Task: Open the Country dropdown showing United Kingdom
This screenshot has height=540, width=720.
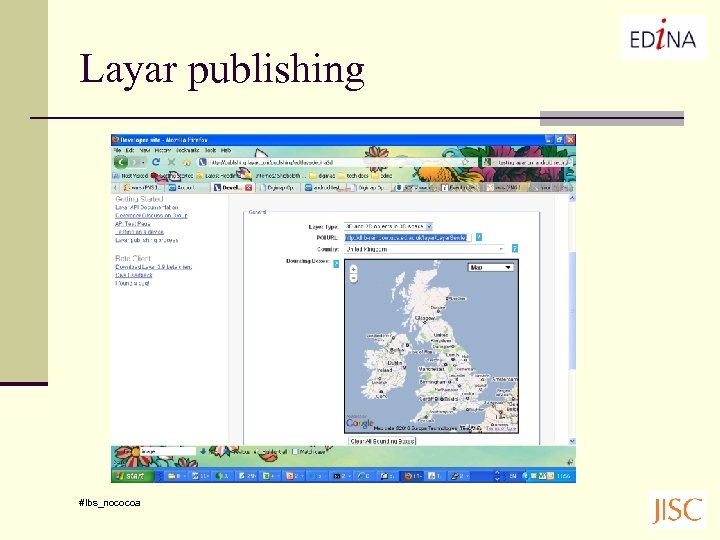Action: [425, 249]
